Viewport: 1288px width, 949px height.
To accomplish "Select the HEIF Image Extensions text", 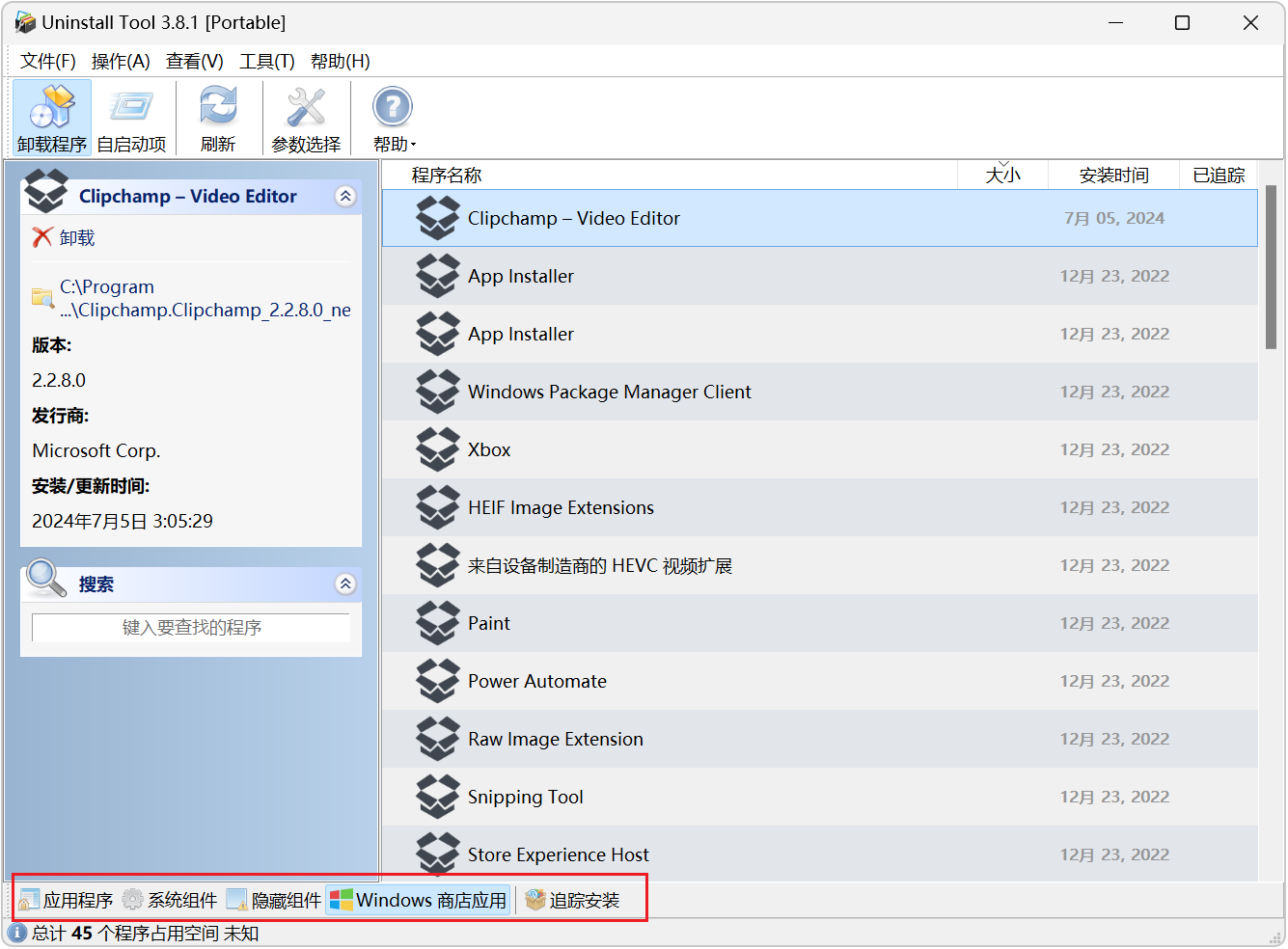I will [561, 508].
